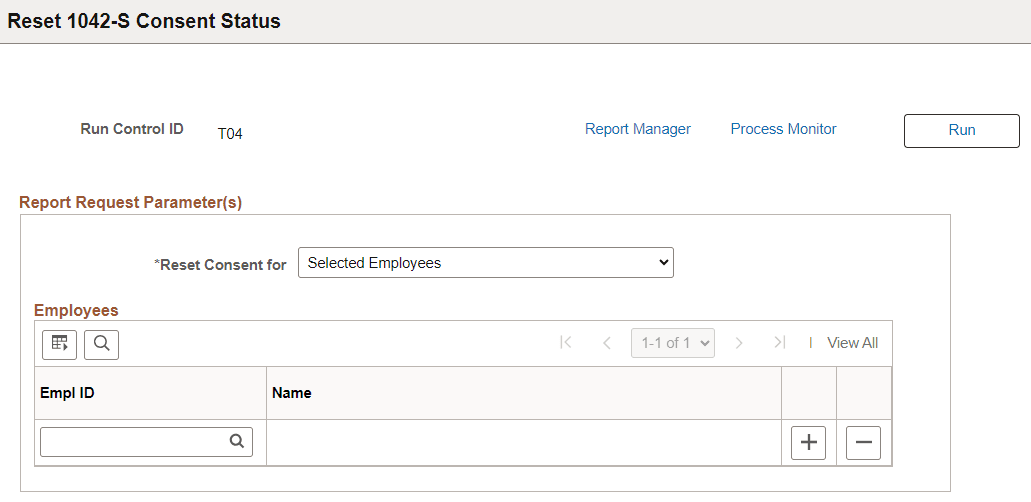The height and width of the screenshot is (502, 1031).
Task: Click the Run Control ID value T04
Action: coord(230,134)
